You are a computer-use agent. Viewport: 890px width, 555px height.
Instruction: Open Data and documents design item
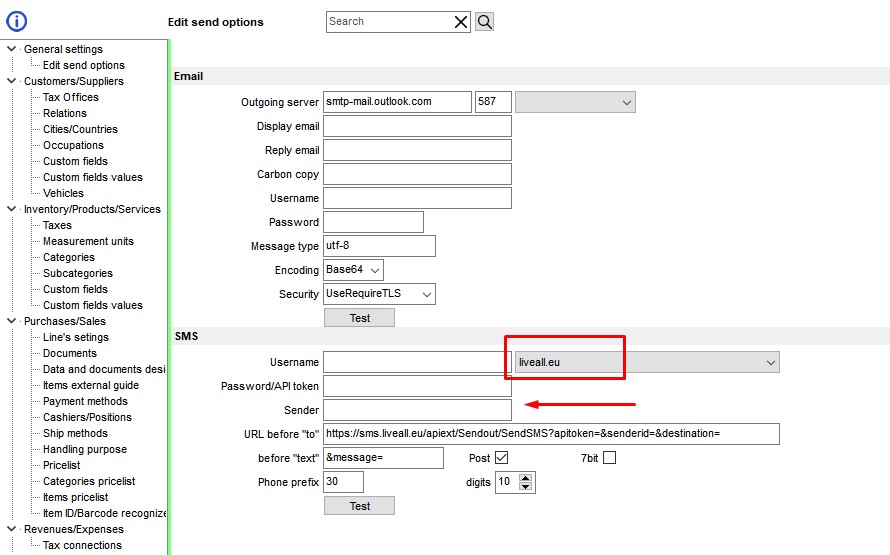coord(104,369)
